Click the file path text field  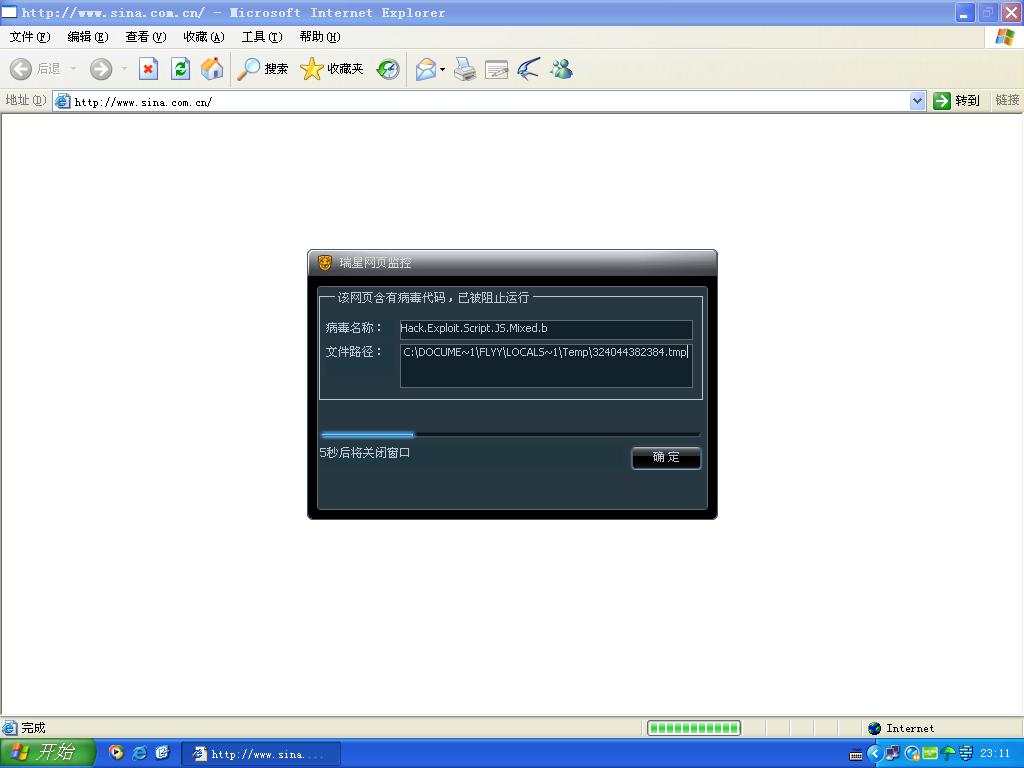[x=546, y=366]
